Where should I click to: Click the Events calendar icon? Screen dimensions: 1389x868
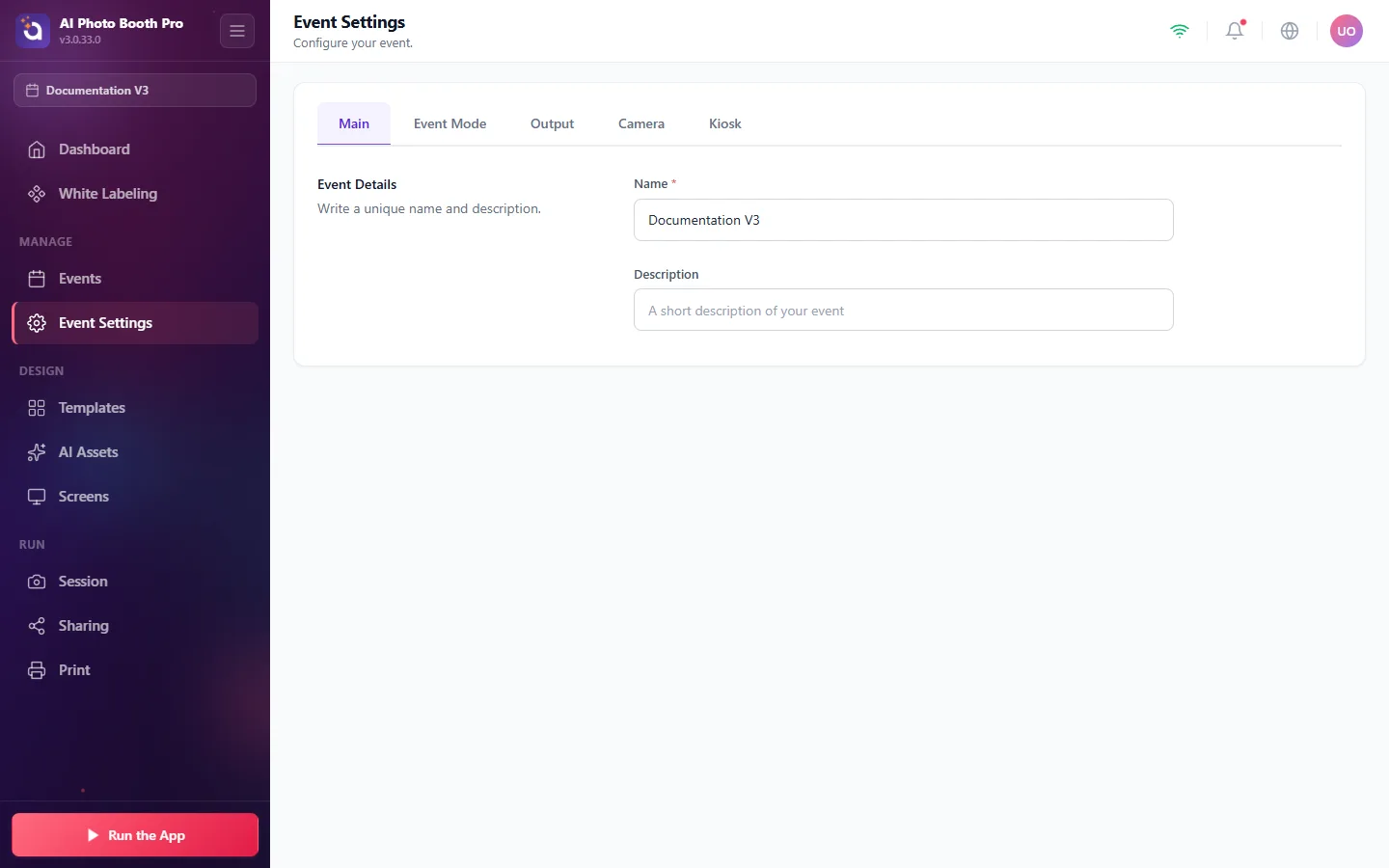pos(37,279)
